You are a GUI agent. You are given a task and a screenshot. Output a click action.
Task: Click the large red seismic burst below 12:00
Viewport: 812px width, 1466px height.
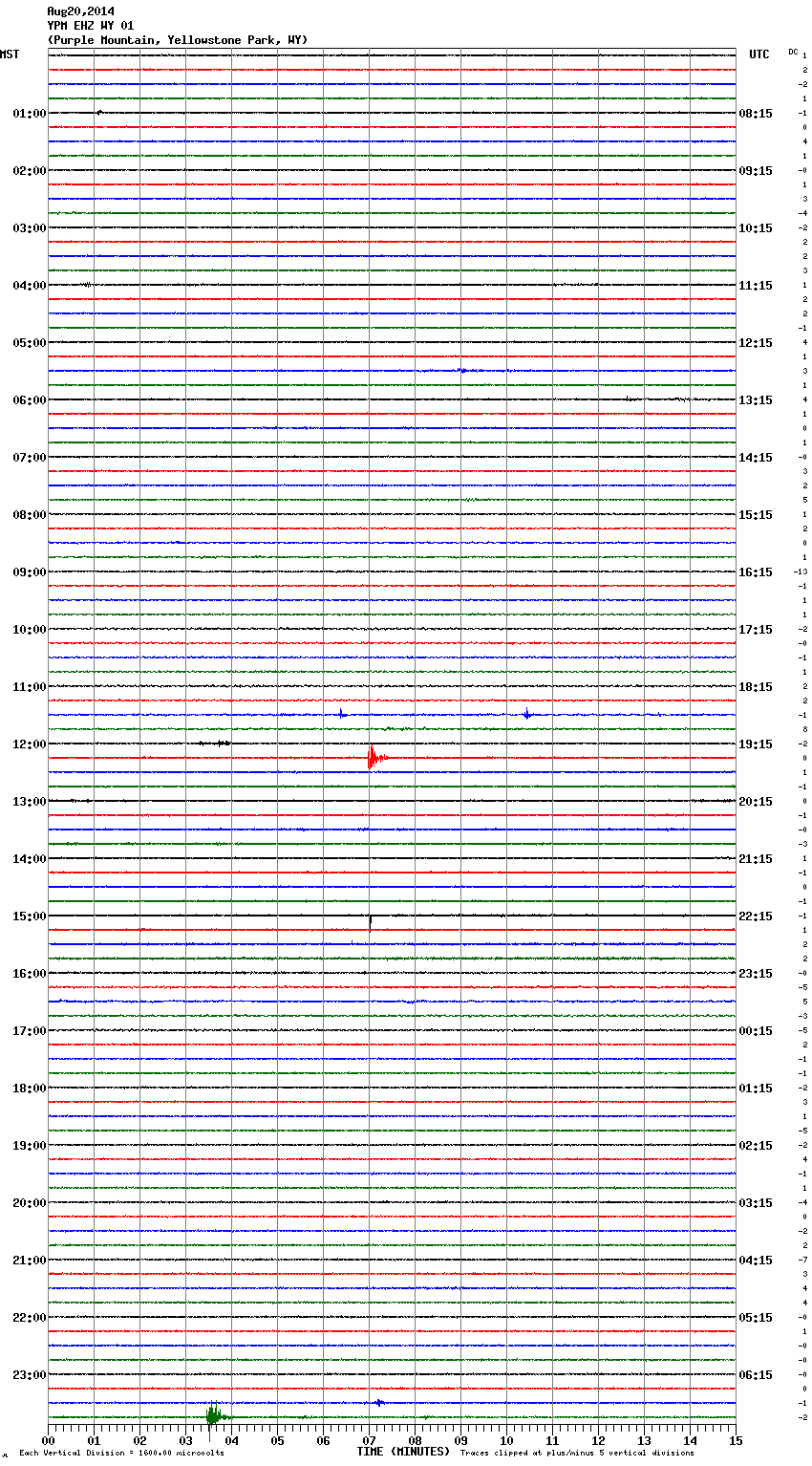[376, 758]
